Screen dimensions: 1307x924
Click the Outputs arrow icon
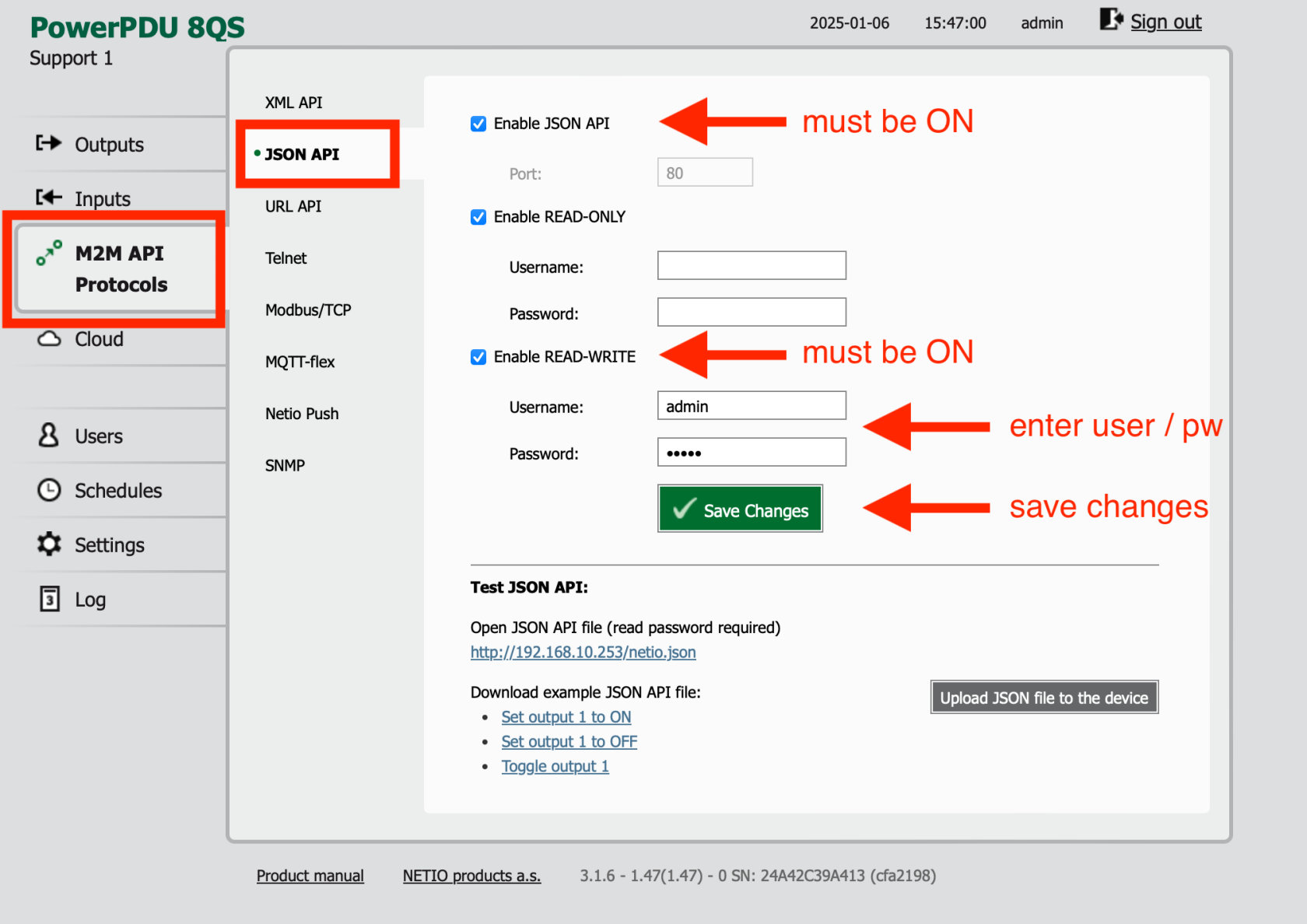[x=49, y=143]
